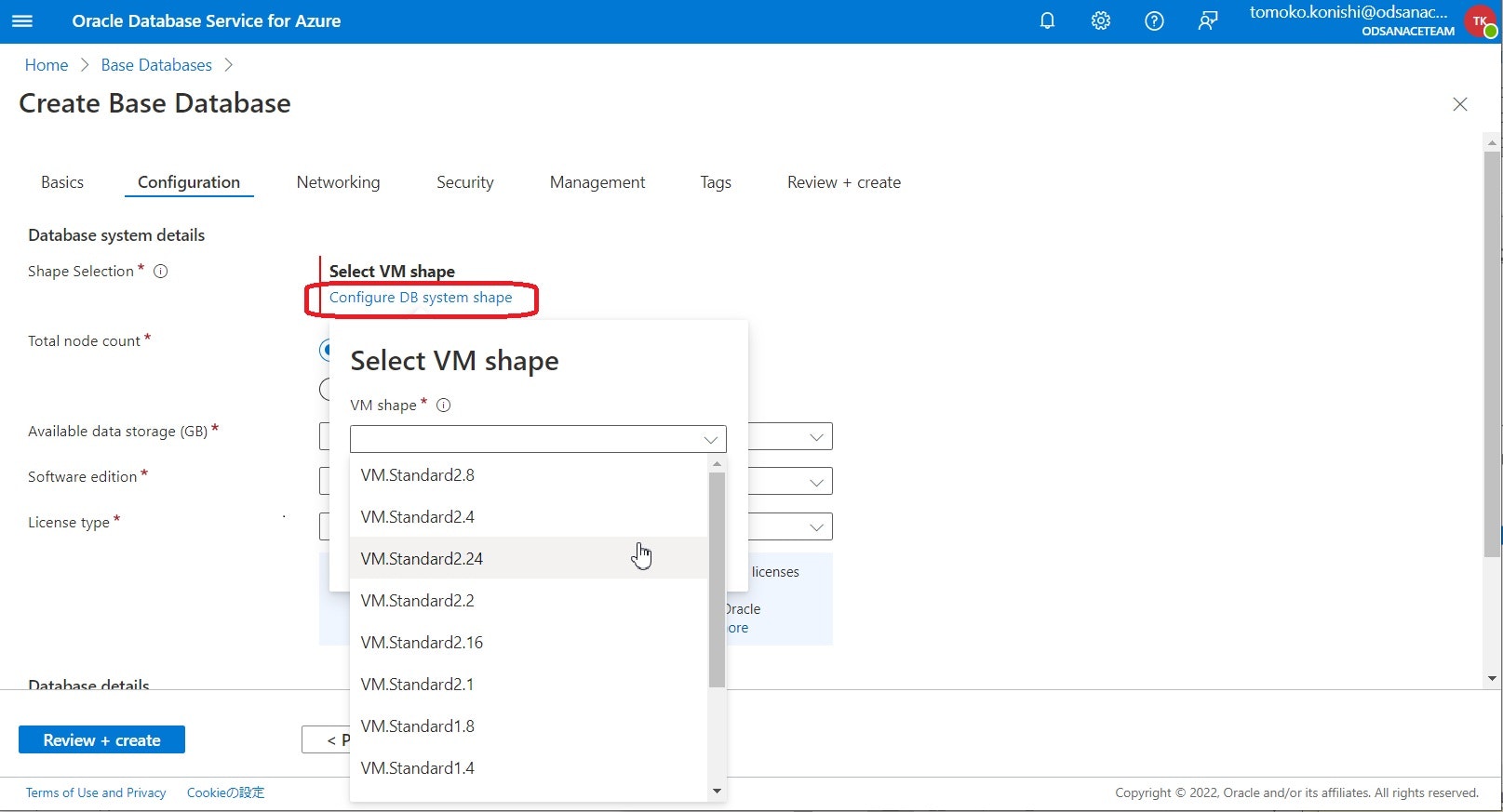Click the dropdown list scroll-down arrow
Viewport: 1503px width, 812px height.
tap(717, 792)
